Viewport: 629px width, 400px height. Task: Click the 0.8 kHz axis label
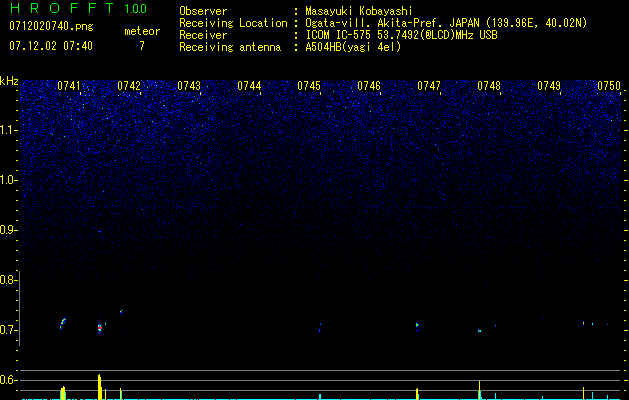coord(8,280)
